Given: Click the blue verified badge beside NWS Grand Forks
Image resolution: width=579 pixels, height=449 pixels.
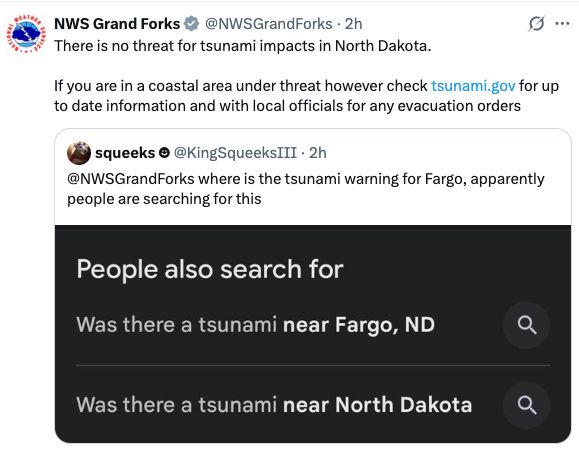Looking at the screenshot, I should pyautogui.click(x=191, y=24).
